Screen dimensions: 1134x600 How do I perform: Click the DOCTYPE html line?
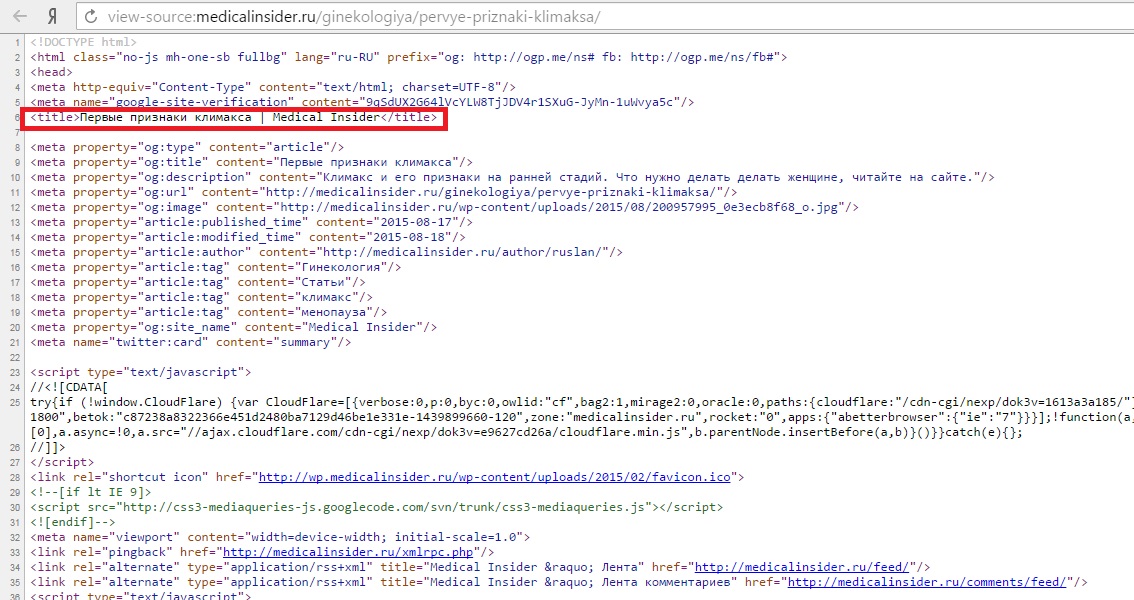[x=83, y=42]
